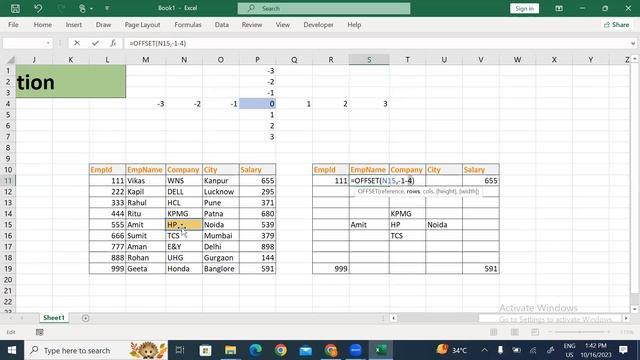Click the Search box in title bar

point(324,8)
